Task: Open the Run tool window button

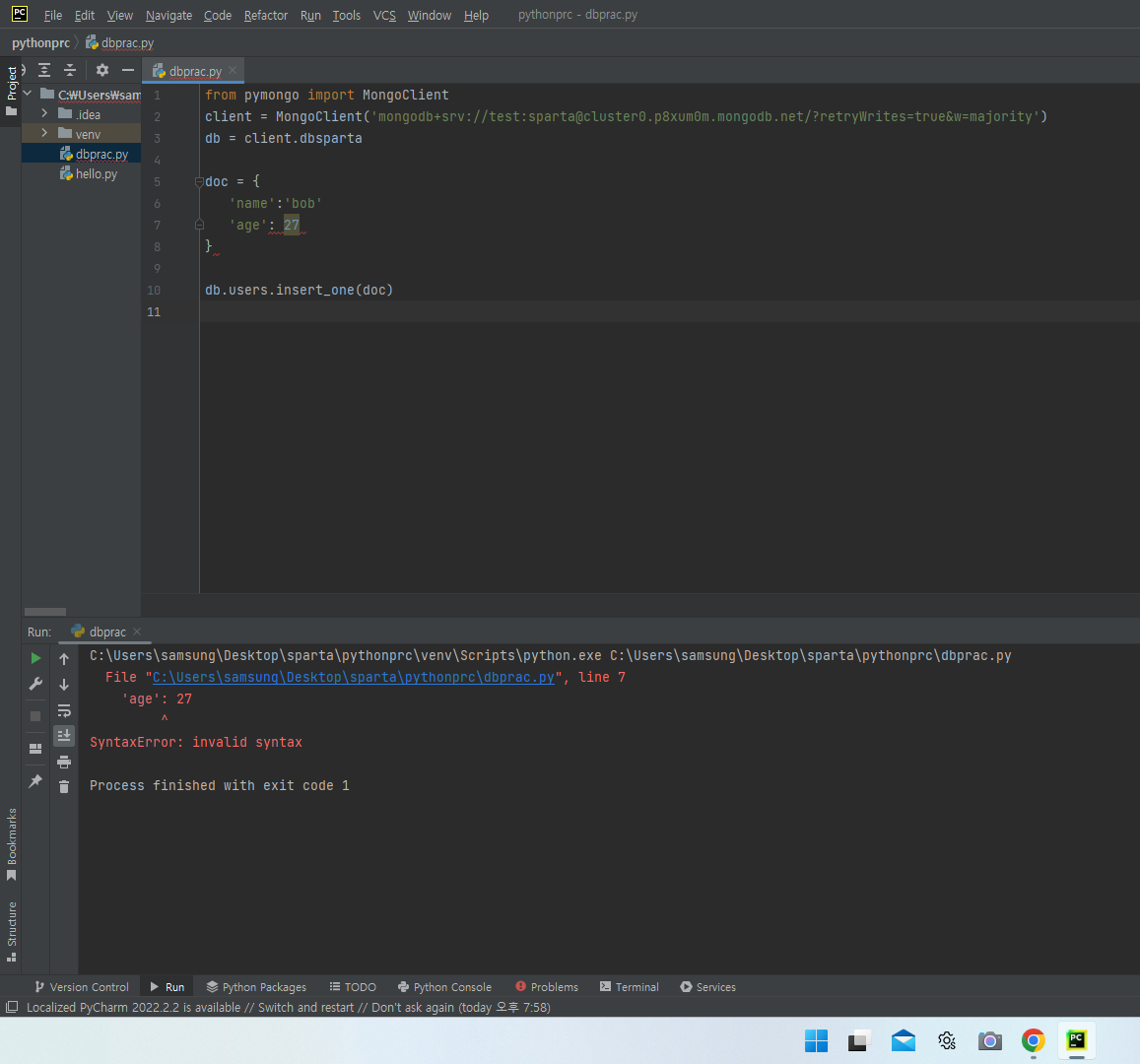Action: pyautogui.click(x=168, y=987)
